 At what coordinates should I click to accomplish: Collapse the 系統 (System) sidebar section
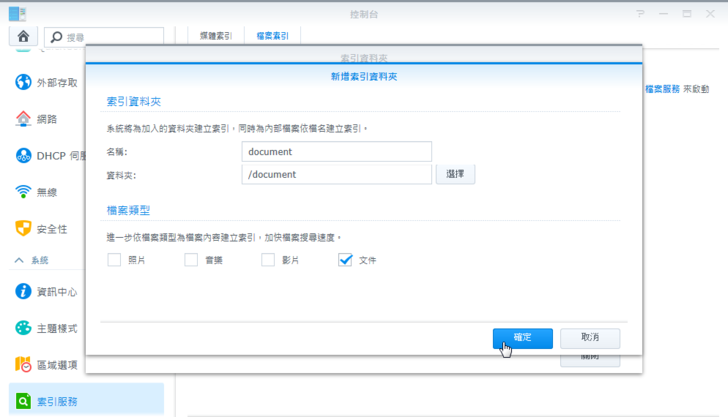coord(19,260)
